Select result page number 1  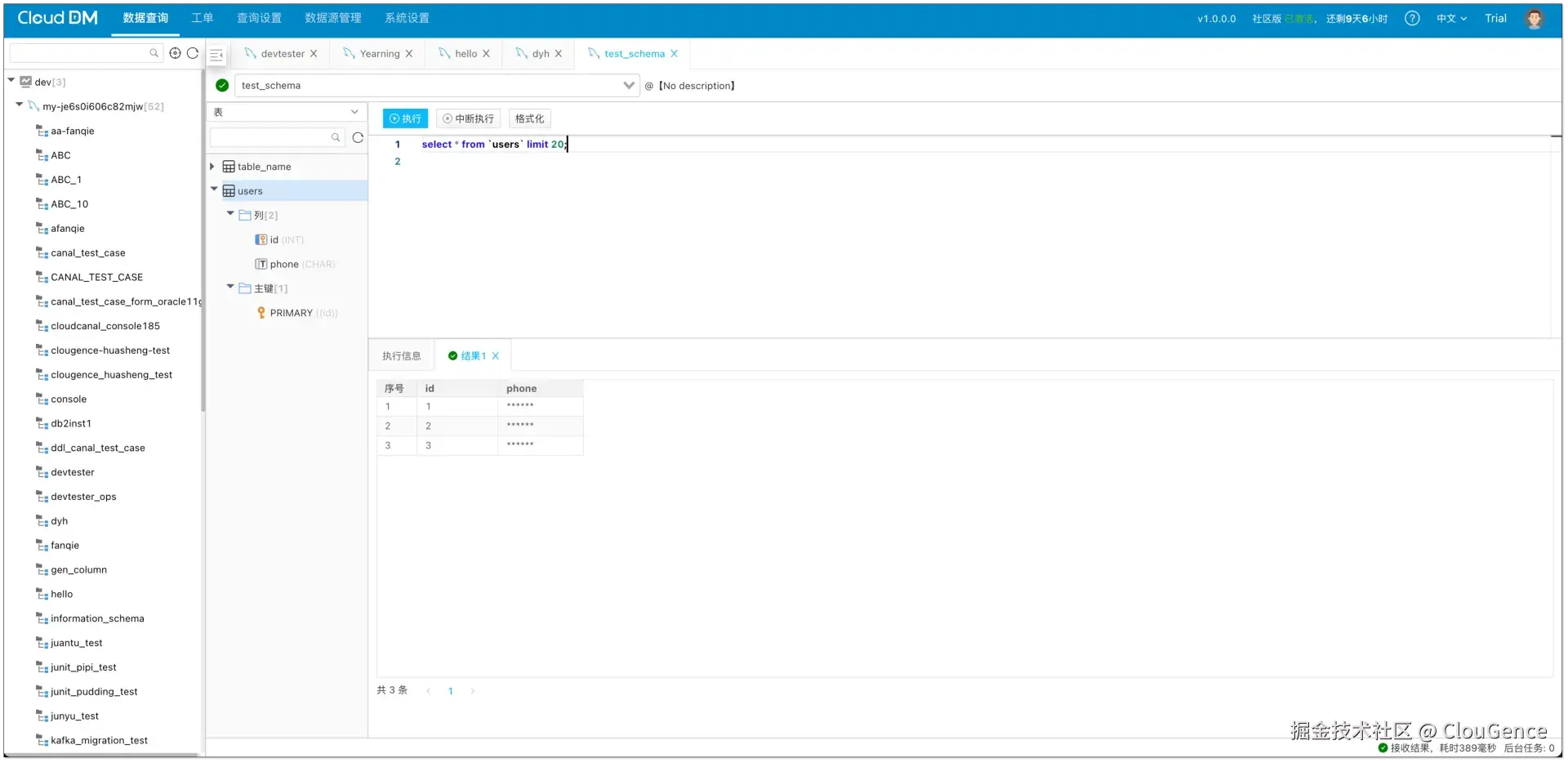click(450, 691)
